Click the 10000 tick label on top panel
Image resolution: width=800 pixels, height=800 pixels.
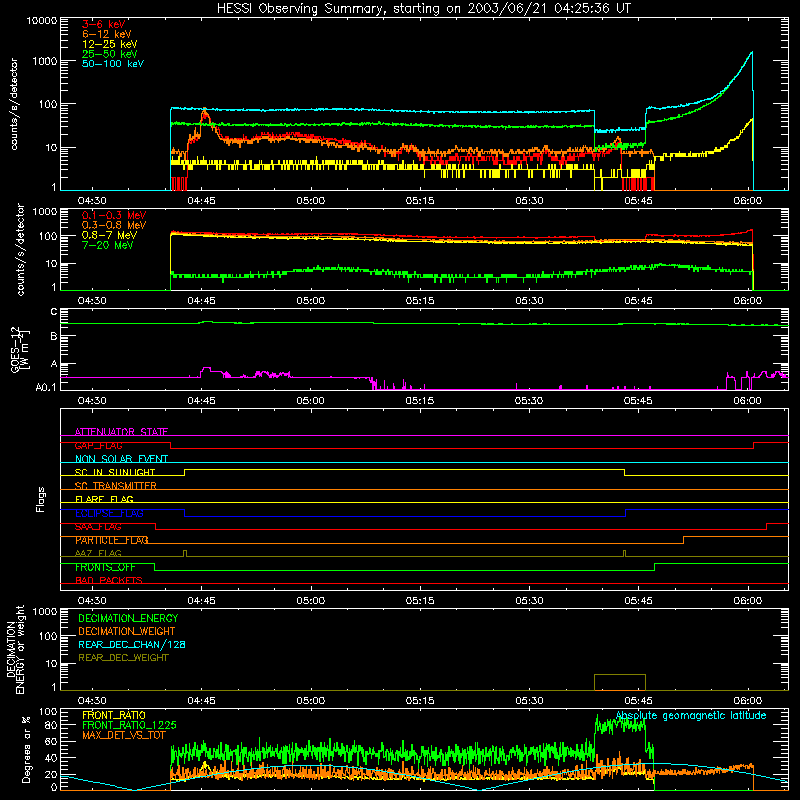[x=42, y=21]
